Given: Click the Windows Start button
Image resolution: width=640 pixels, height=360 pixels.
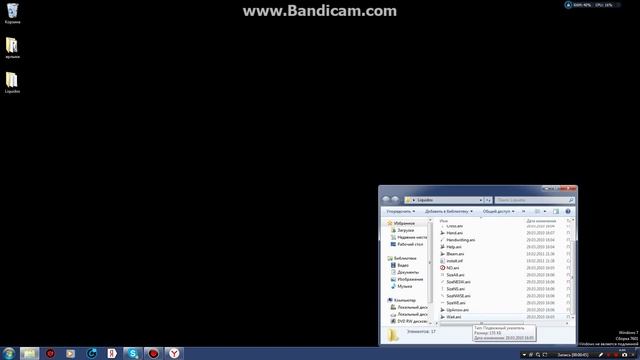Looking at the screenshot, I should tap(9, 353).
